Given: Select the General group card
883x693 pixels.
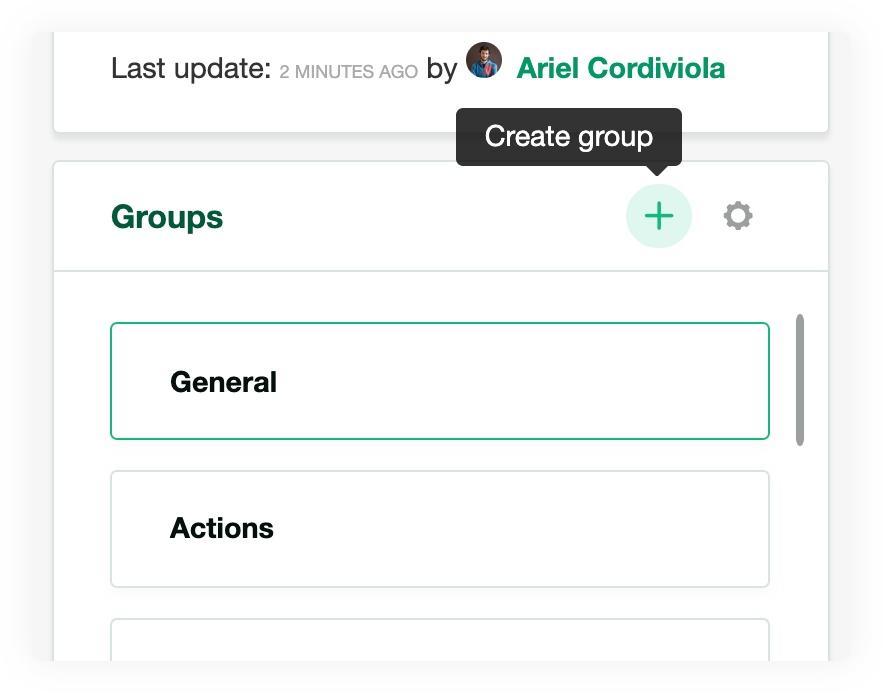Looking at the screenshot, I should click(x=440, y=381).
